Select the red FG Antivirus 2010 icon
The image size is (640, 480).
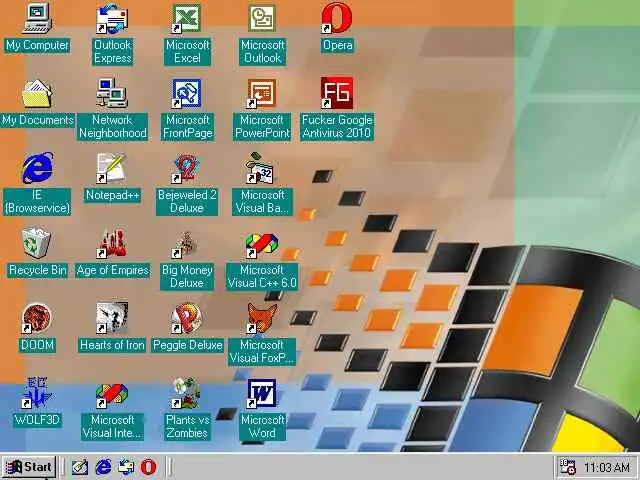pyautogui.click(x=336, y=93)
